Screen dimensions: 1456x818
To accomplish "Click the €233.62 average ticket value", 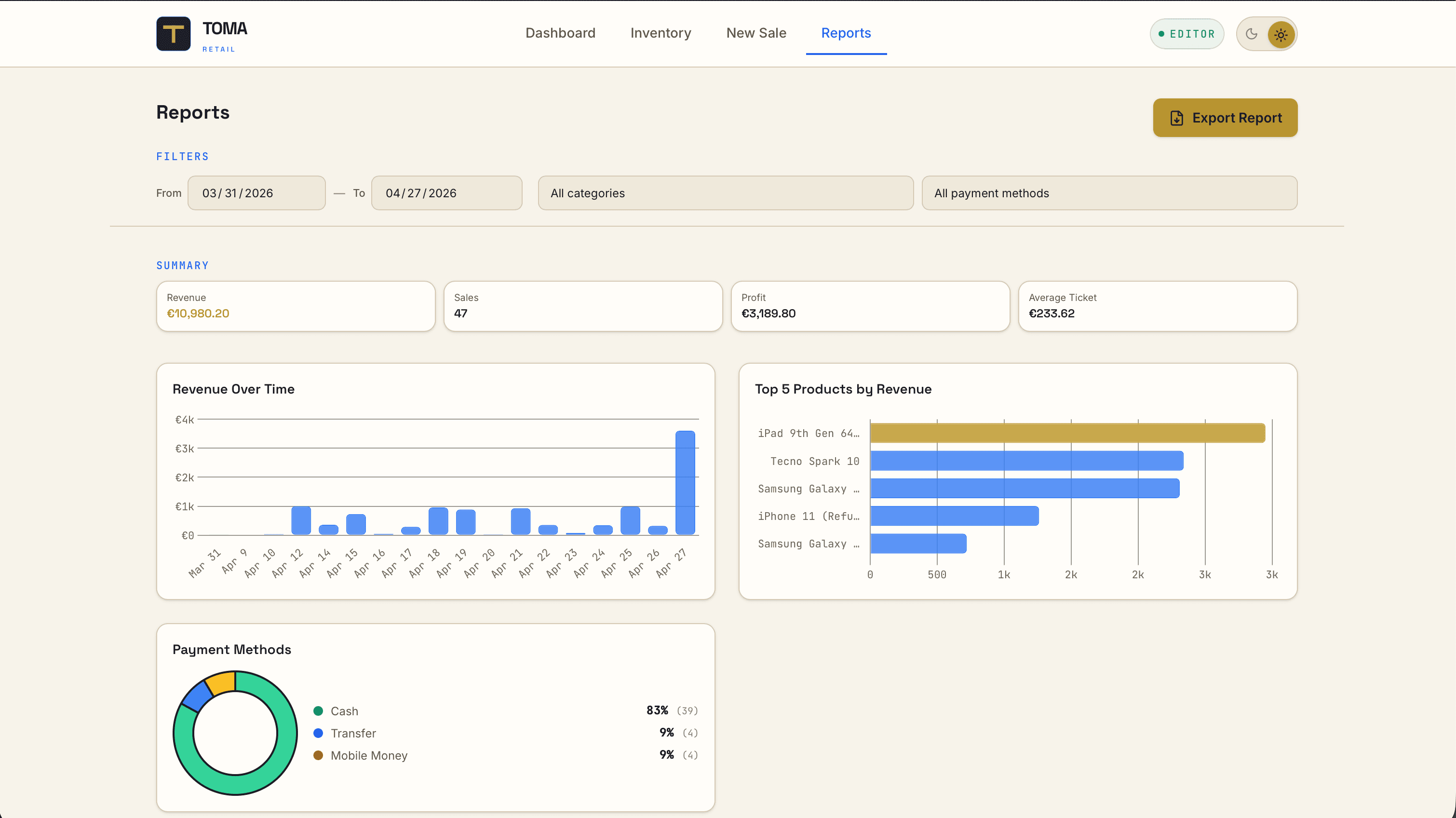I will point(1052,313).
